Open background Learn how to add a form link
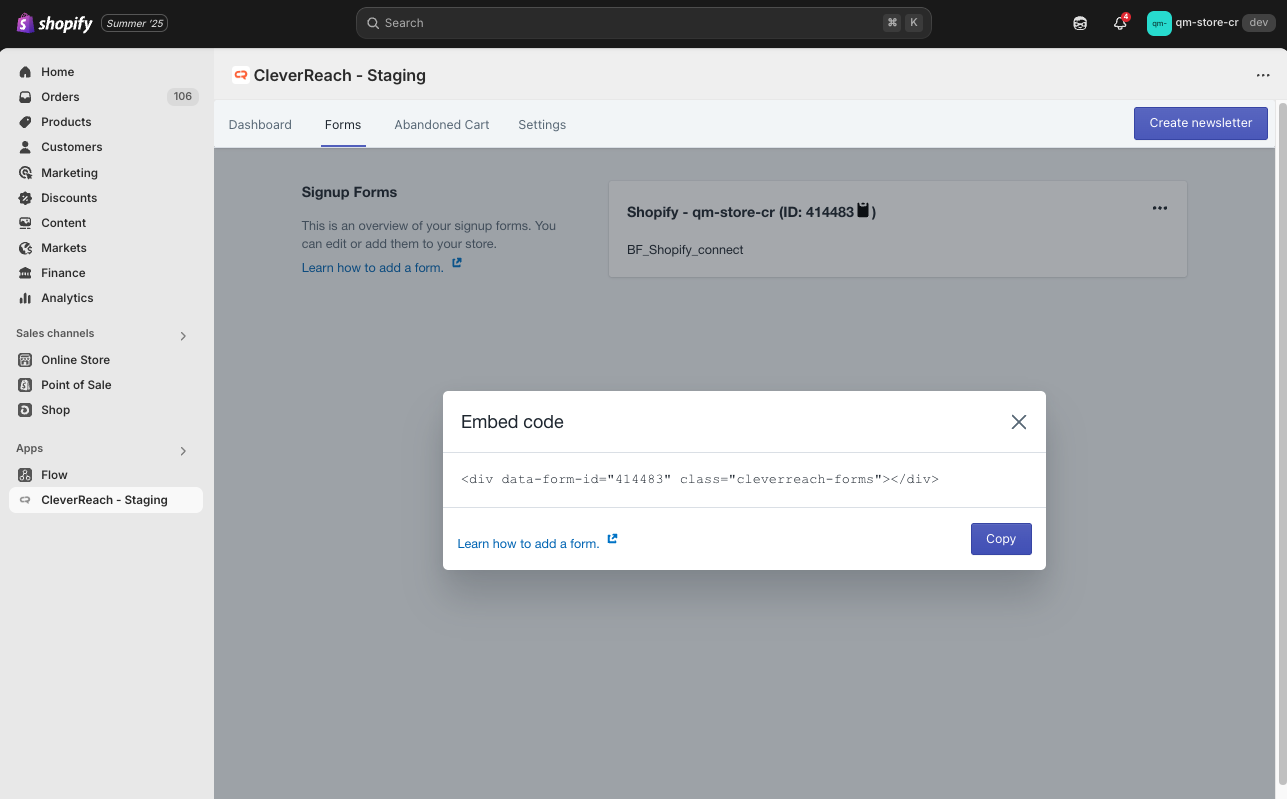Image resolution: width=1287 pixels, height=799 pixels. (372, 268)
